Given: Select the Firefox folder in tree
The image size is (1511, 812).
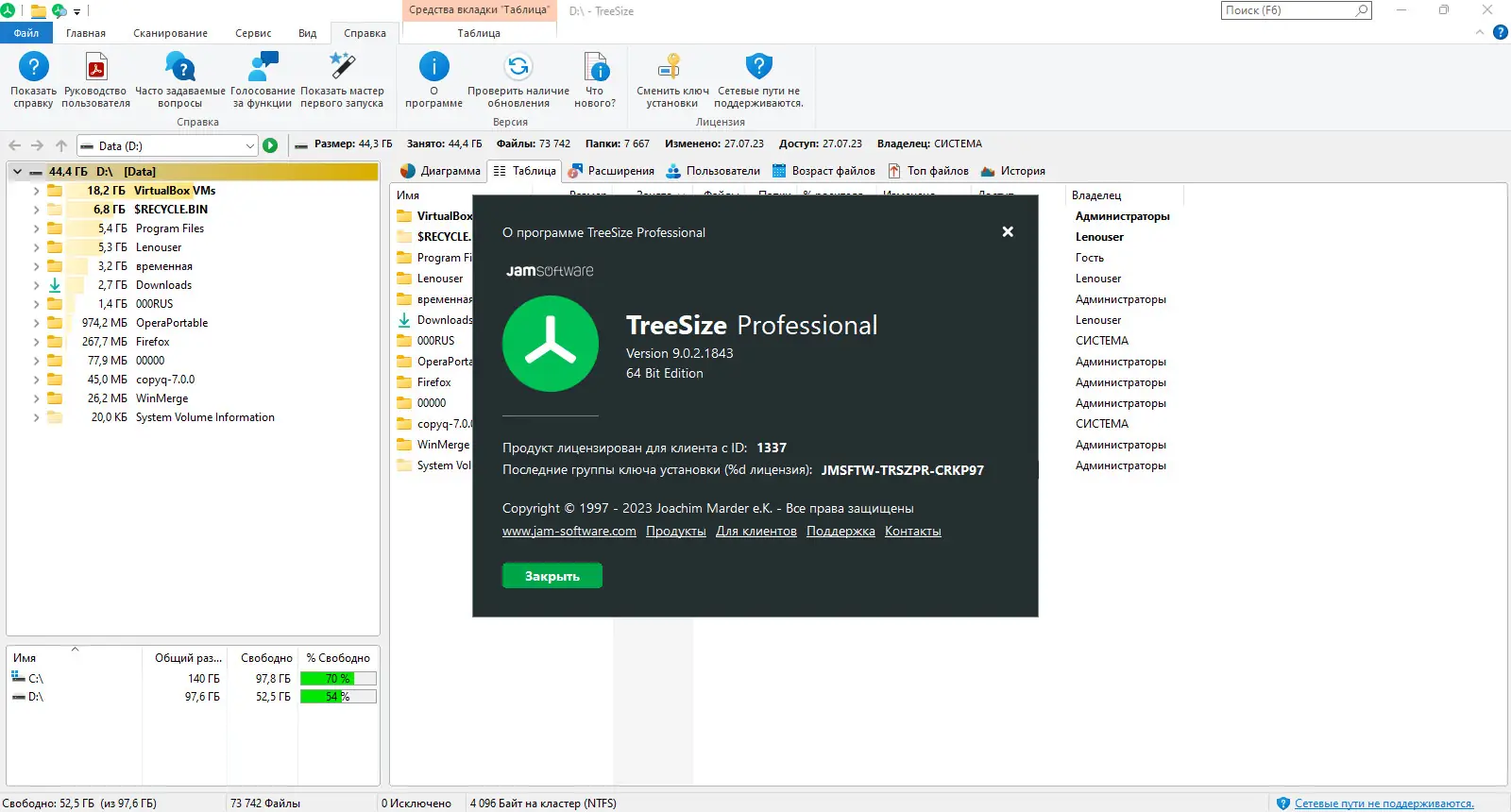Looking at the screenshot, I should click(152, 342).
